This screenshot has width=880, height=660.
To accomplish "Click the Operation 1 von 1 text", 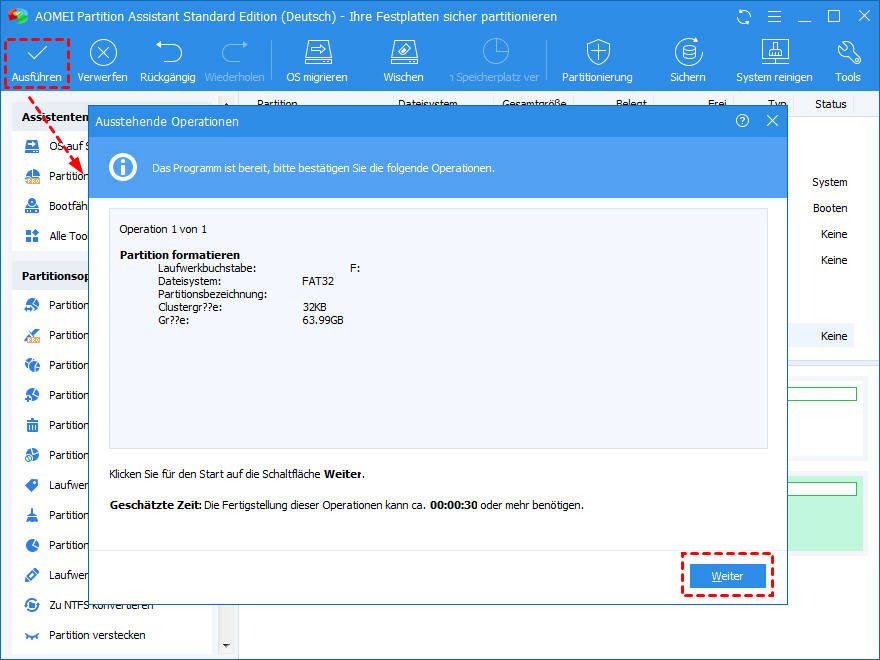I will 163,229.
